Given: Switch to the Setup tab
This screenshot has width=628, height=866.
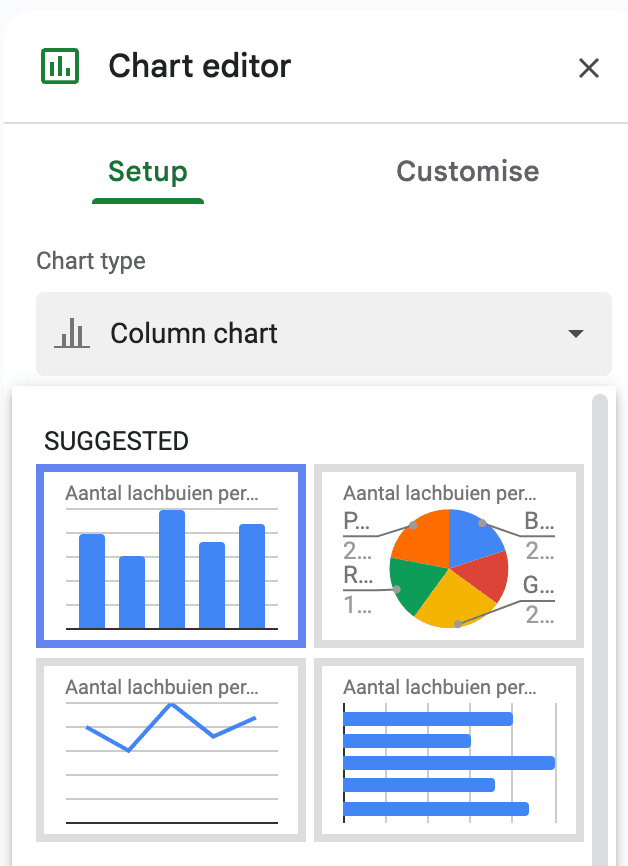Looking at the screenshot, I should click(x=148, y=171).
